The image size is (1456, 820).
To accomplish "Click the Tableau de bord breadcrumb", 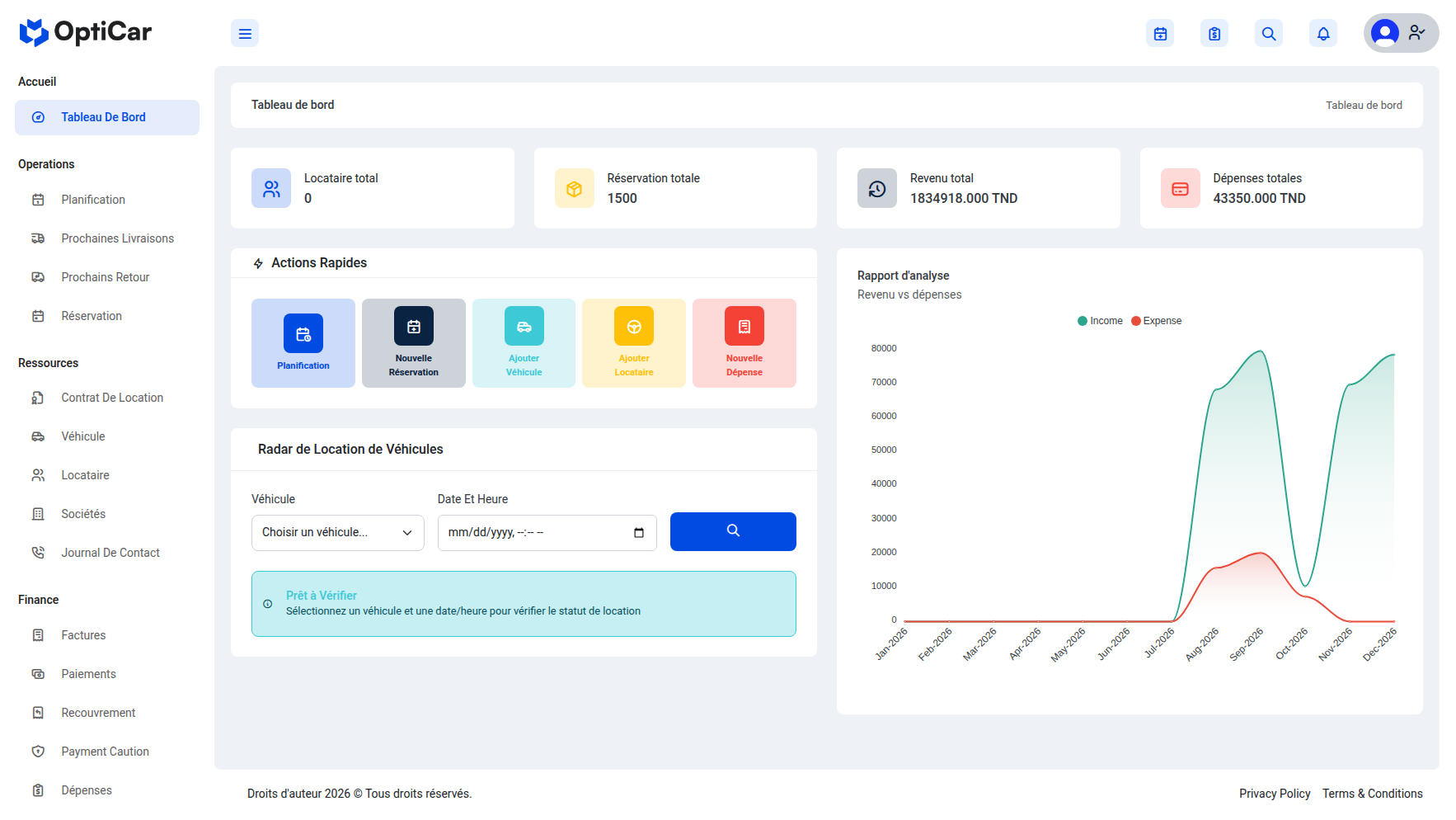I will tap(1364, 105).
